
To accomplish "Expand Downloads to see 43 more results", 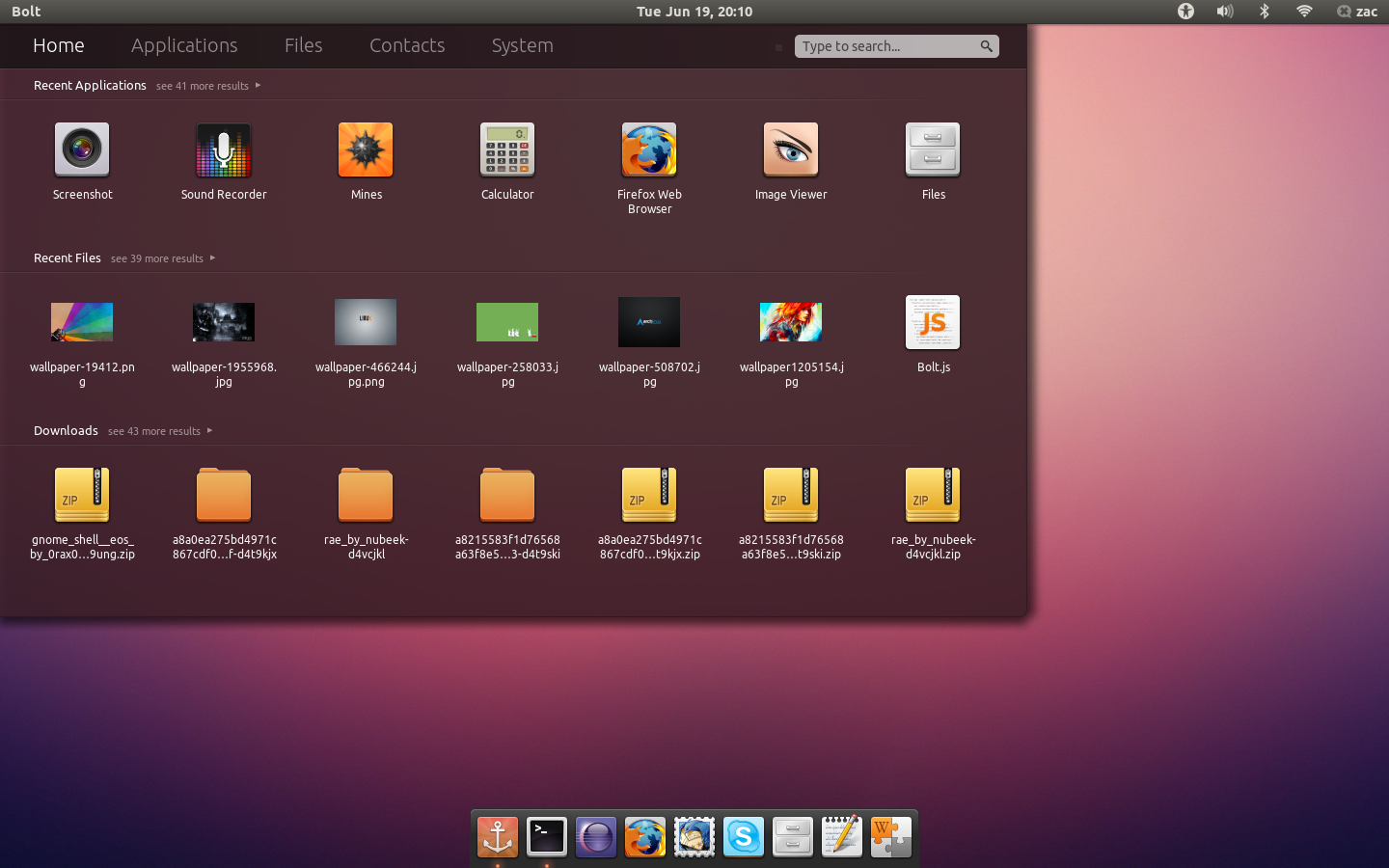I will point(153,430).
